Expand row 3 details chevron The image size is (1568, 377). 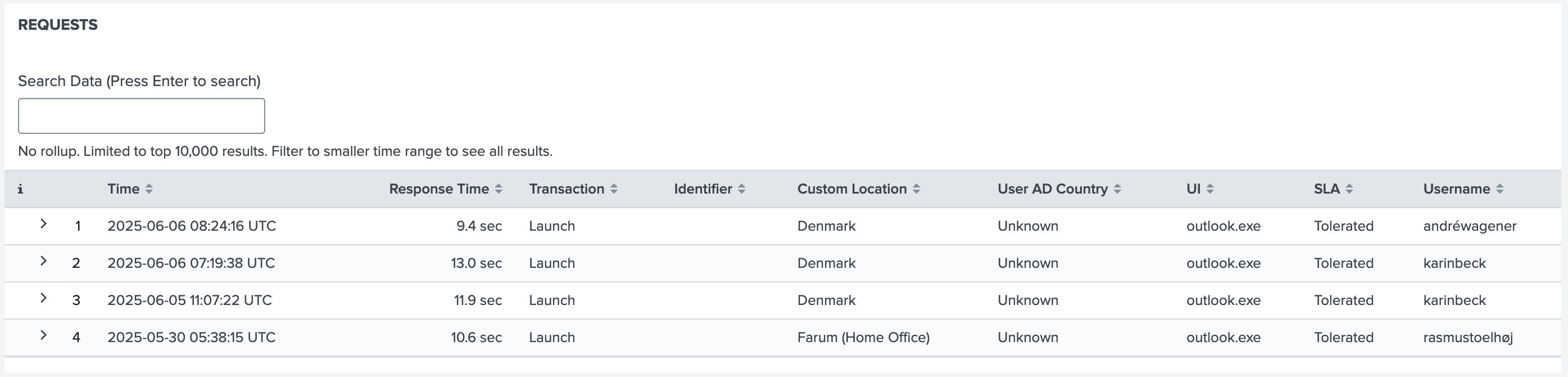[x=43, y=298]
